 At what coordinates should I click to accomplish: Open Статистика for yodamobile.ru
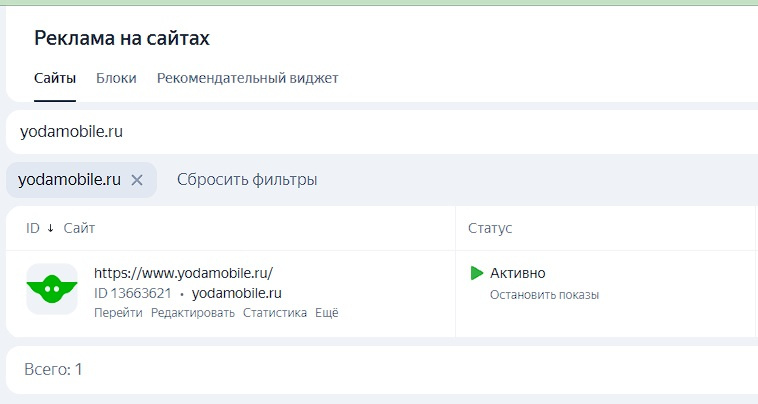tap(275, 313)
